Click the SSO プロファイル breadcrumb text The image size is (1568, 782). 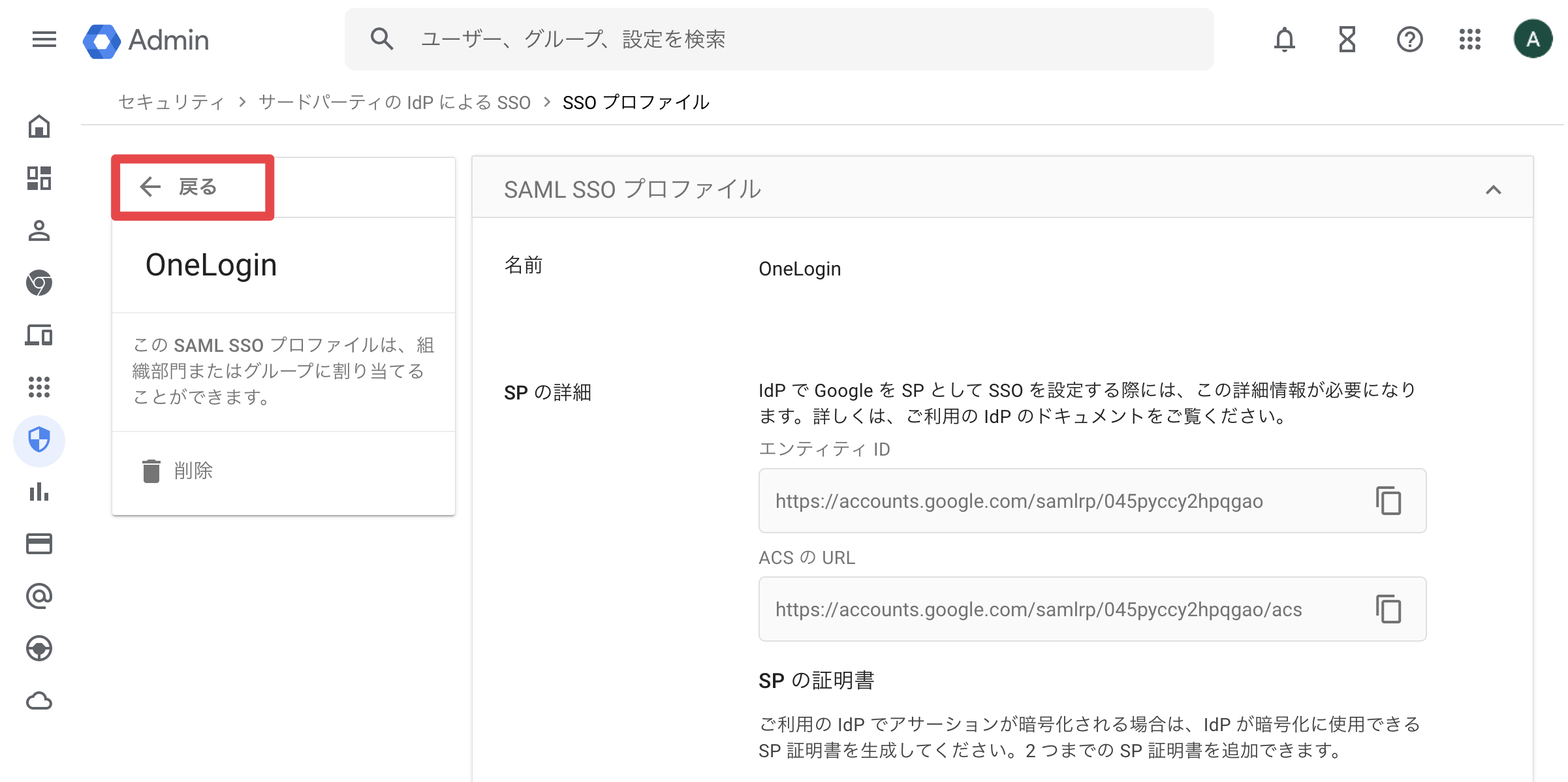click(x=636, y=102)
